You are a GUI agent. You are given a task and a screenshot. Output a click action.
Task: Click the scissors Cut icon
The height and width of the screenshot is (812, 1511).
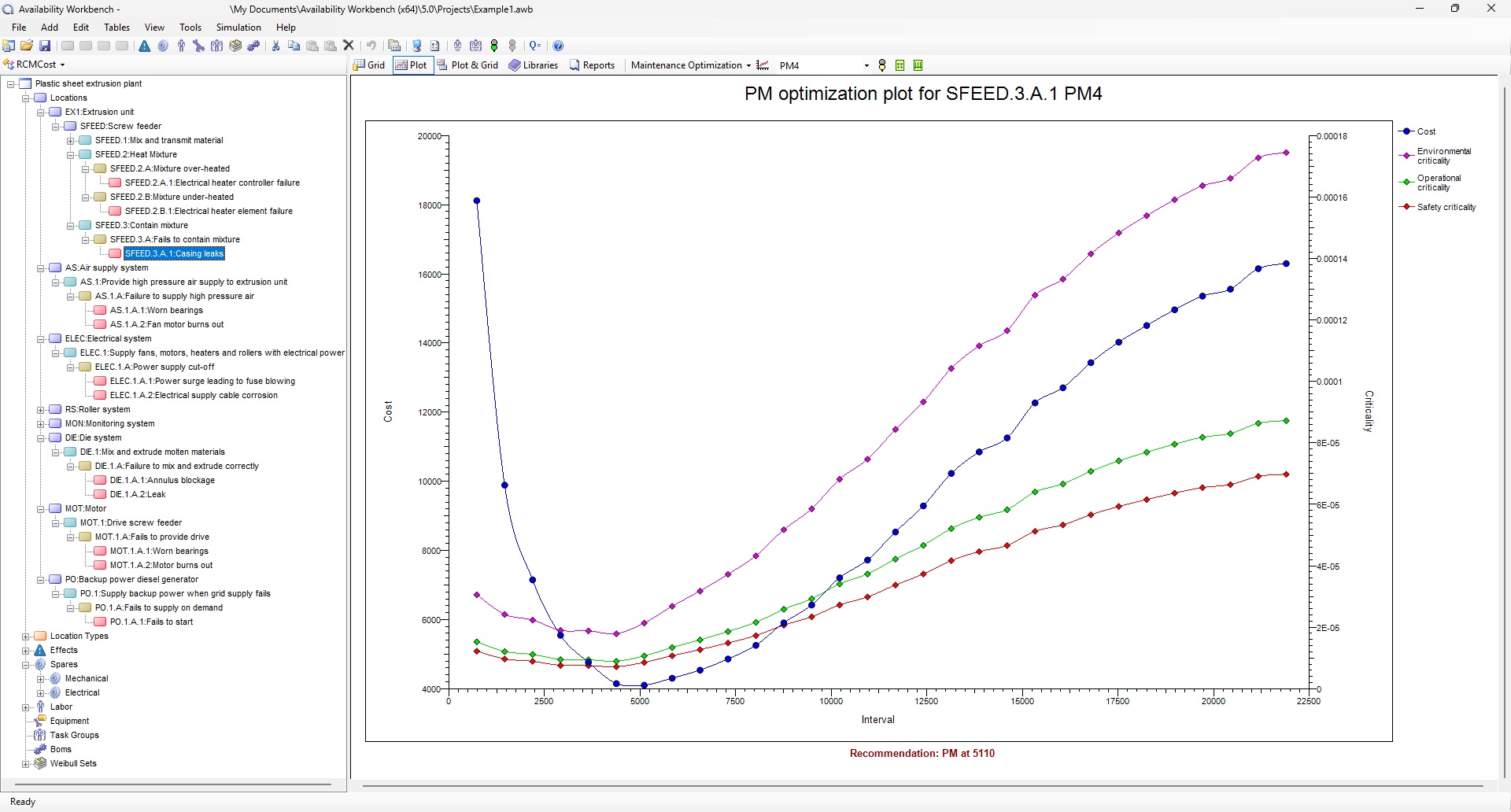tap(276, 46)
